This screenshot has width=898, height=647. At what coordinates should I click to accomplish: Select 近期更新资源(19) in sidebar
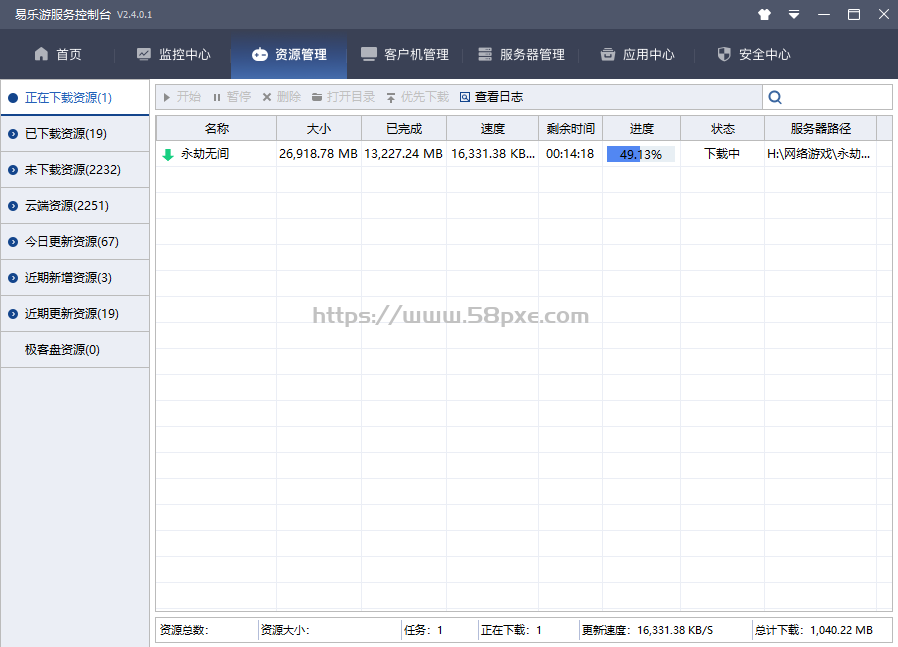75,314
